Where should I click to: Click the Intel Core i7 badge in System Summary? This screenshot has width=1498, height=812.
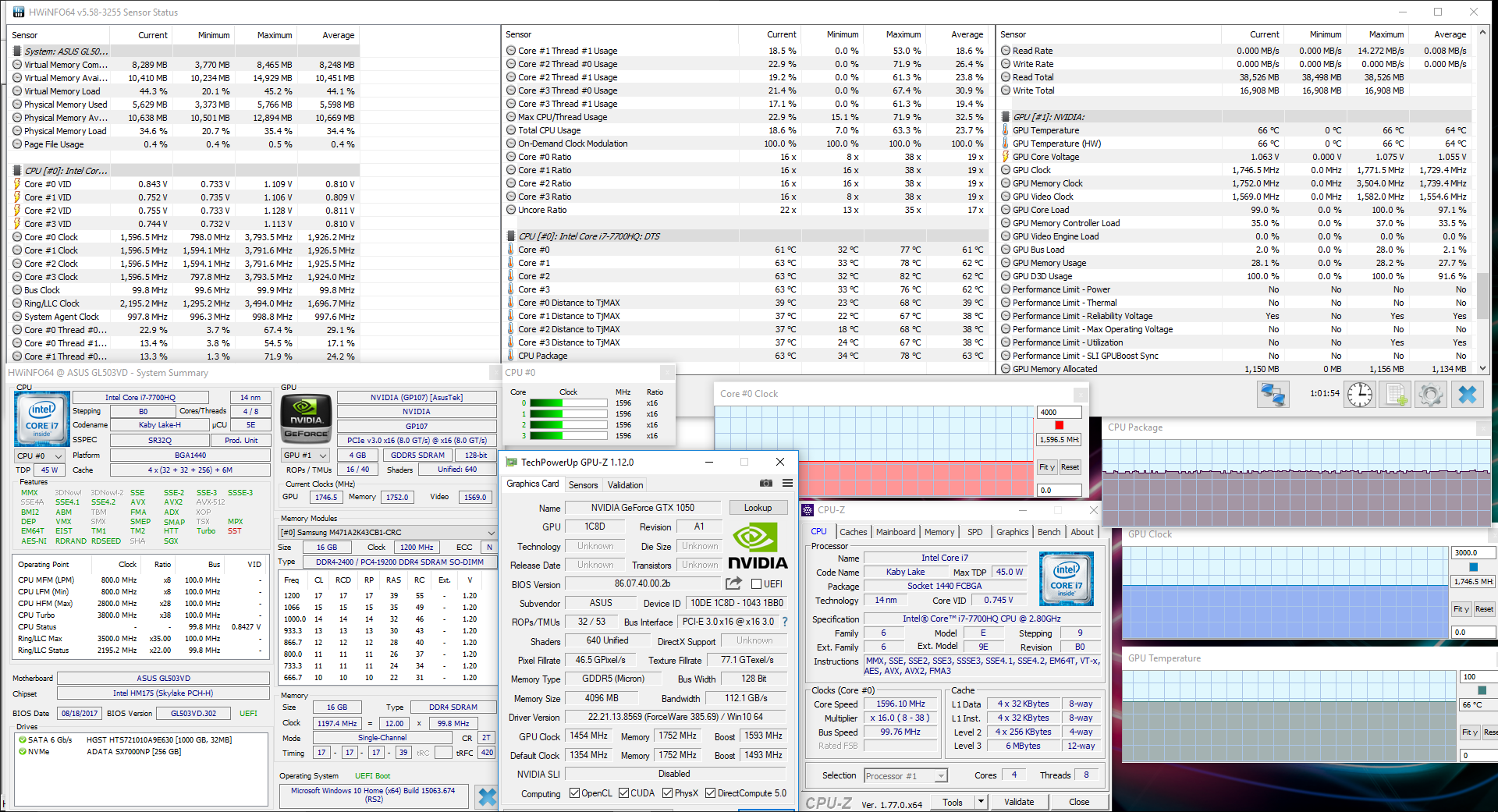(42, 419)
